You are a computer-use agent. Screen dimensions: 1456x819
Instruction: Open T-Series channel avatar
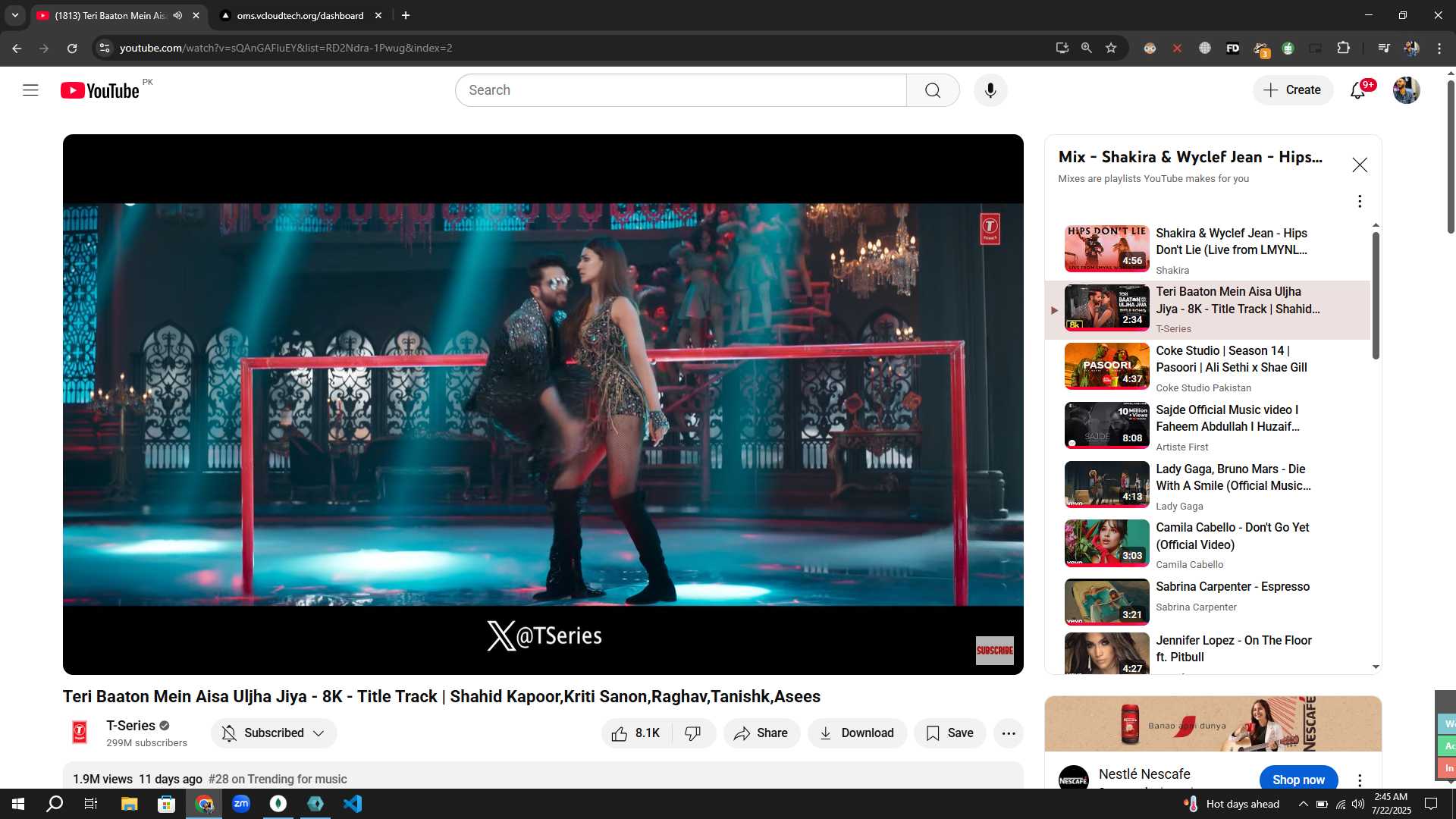point(80,733)
